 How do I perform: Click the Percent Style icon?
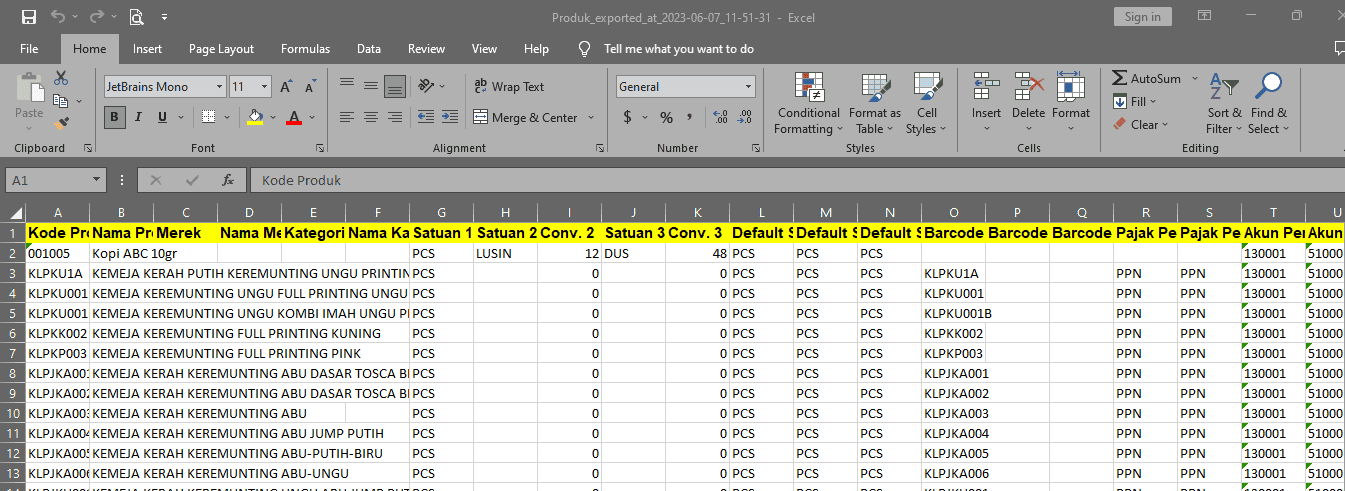coord(666,118)
